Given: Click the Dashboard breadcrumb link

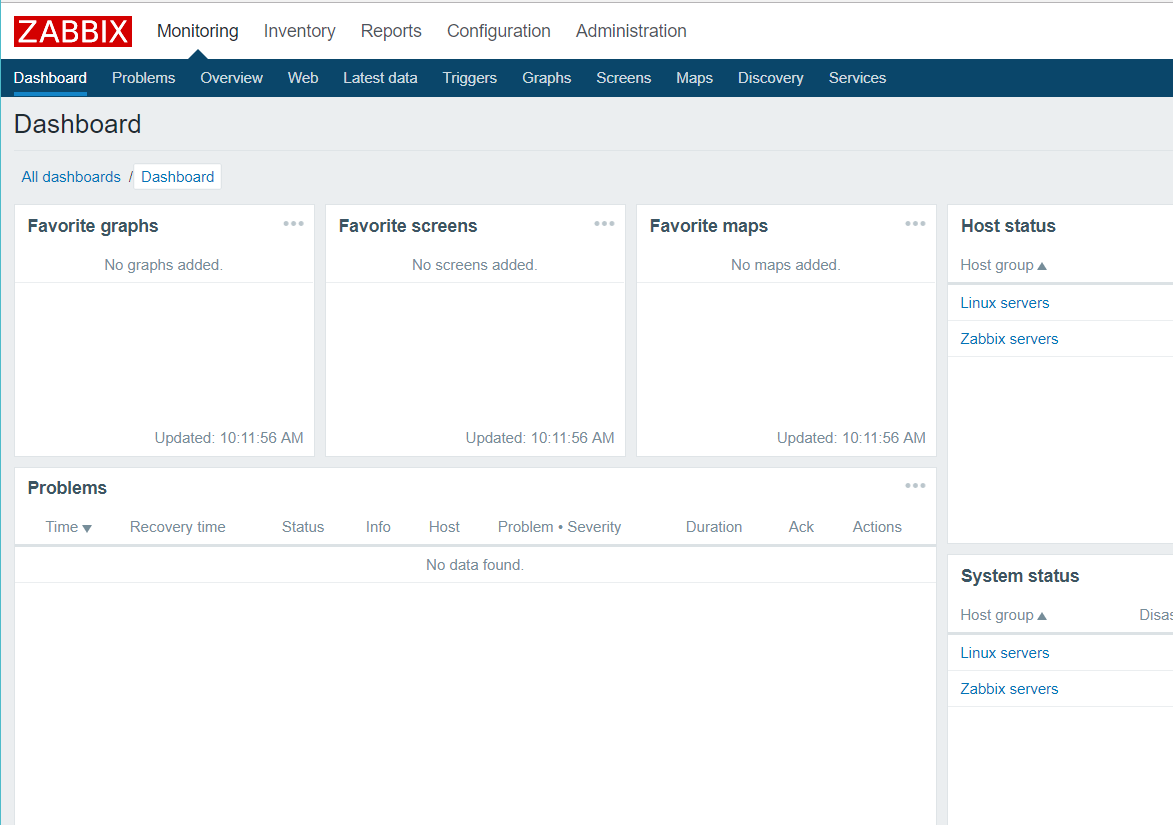Looking at the screenshot, I should pyautogui.click(x=177, y=177).
